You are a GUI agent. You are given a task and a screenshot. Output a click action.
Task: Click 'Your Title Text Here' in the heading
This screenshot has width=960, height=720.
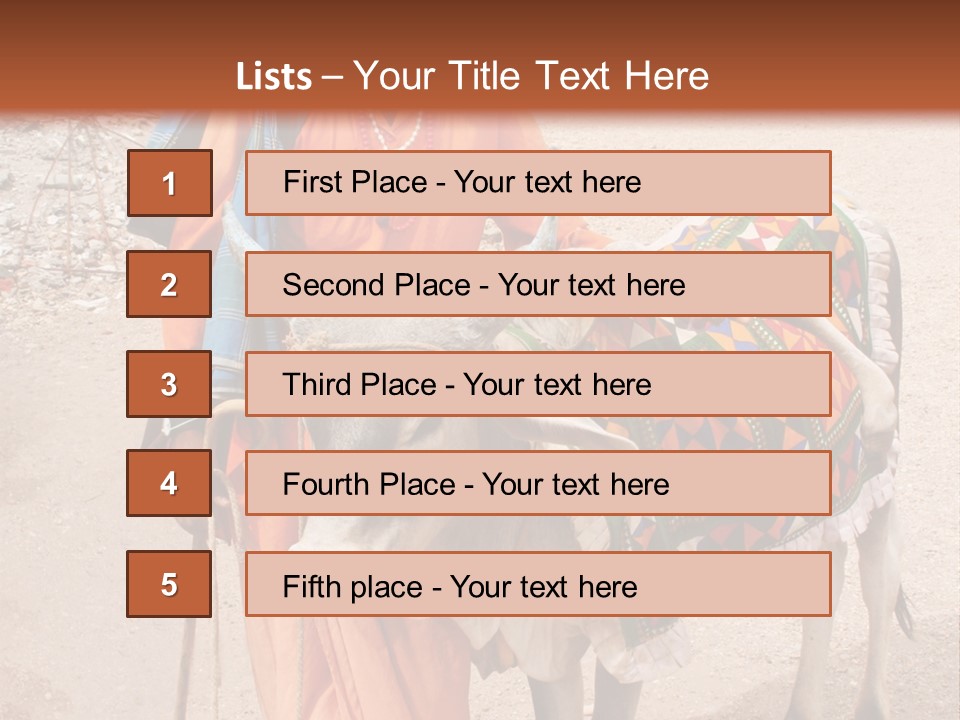531,76
